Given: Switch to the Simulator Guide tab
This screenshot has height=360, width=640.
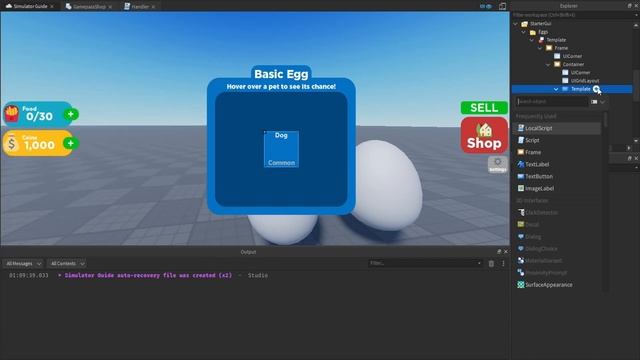Looking at the screenshot, I should (x=30, y=6).
